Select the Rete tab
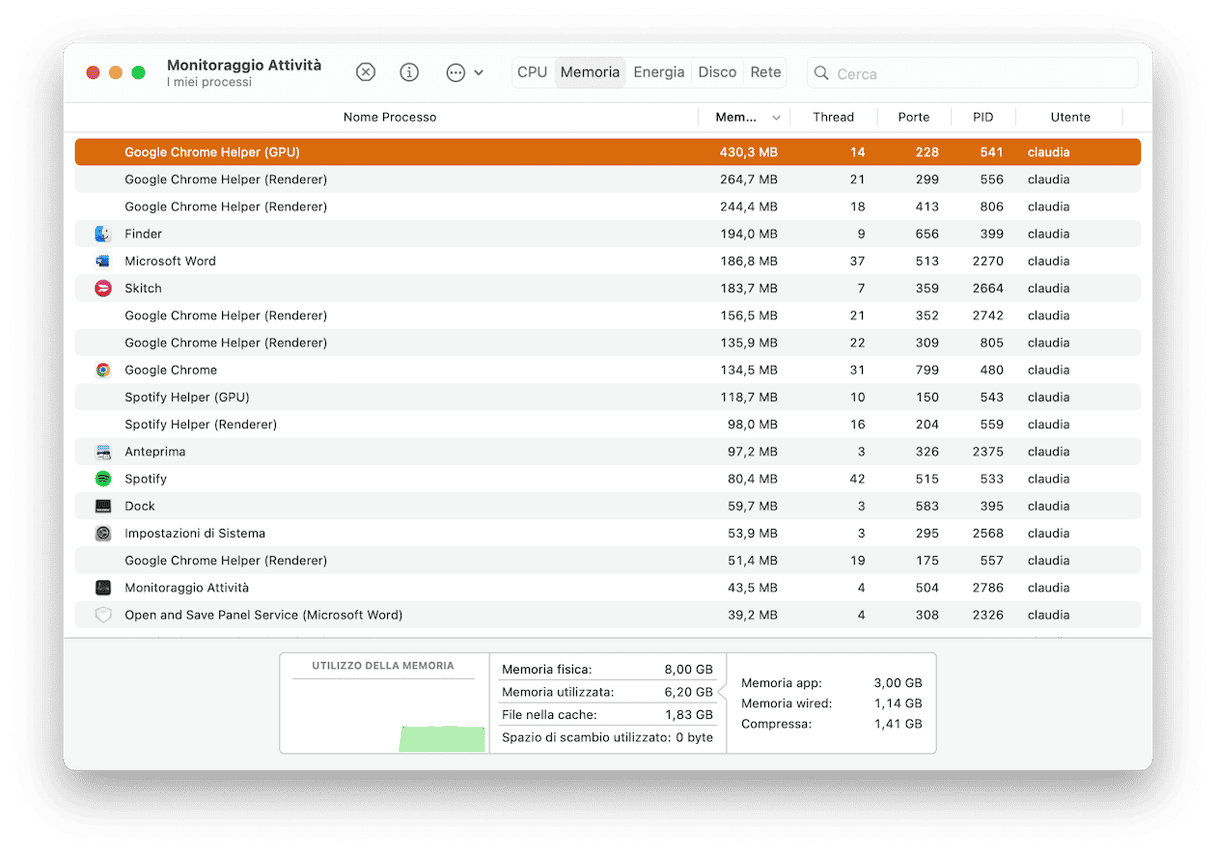The height and width of the screenshot is (854, 1216). click(766, 72)
